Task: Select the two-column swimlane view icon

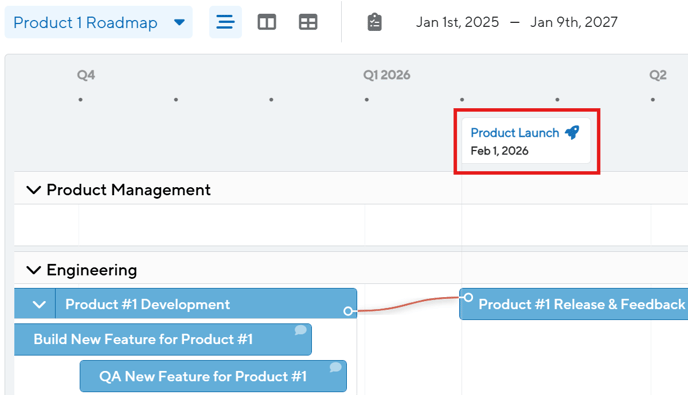Action: point(267,22)
